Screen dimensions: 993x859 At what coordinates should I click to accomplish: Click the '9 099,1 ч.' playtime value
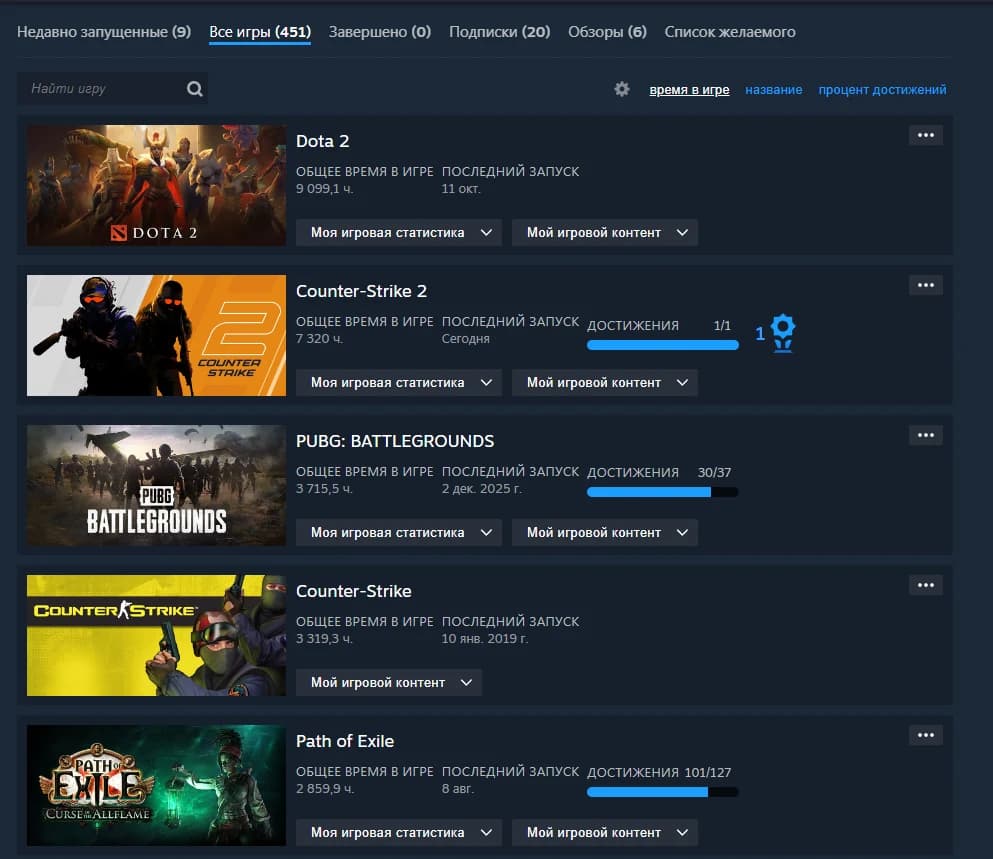(324, 189)
